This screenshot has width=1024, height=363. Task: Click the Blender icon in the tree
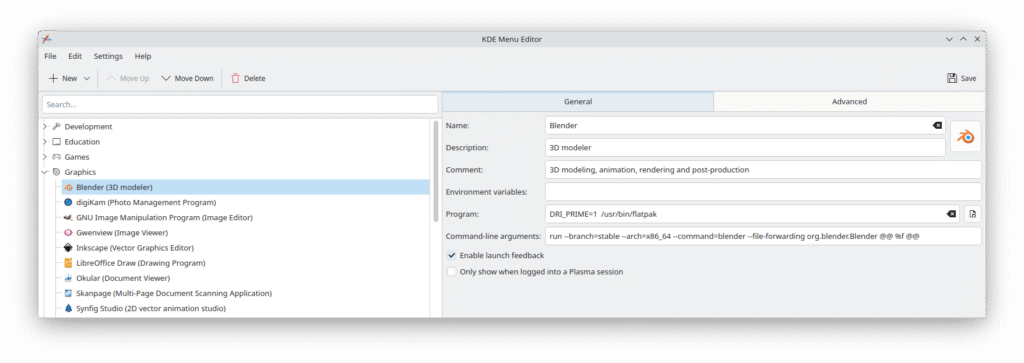pos(69,187)
